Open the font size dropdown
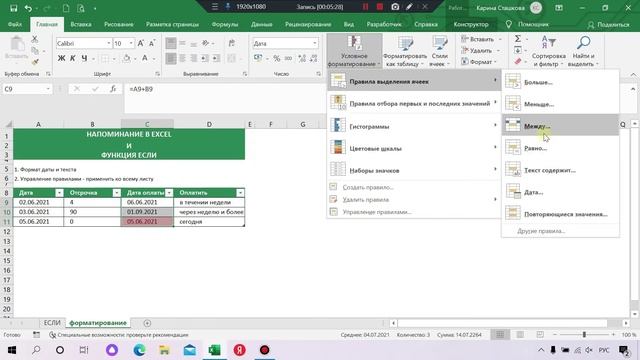The image size is (640, 360). click(131, 43)
